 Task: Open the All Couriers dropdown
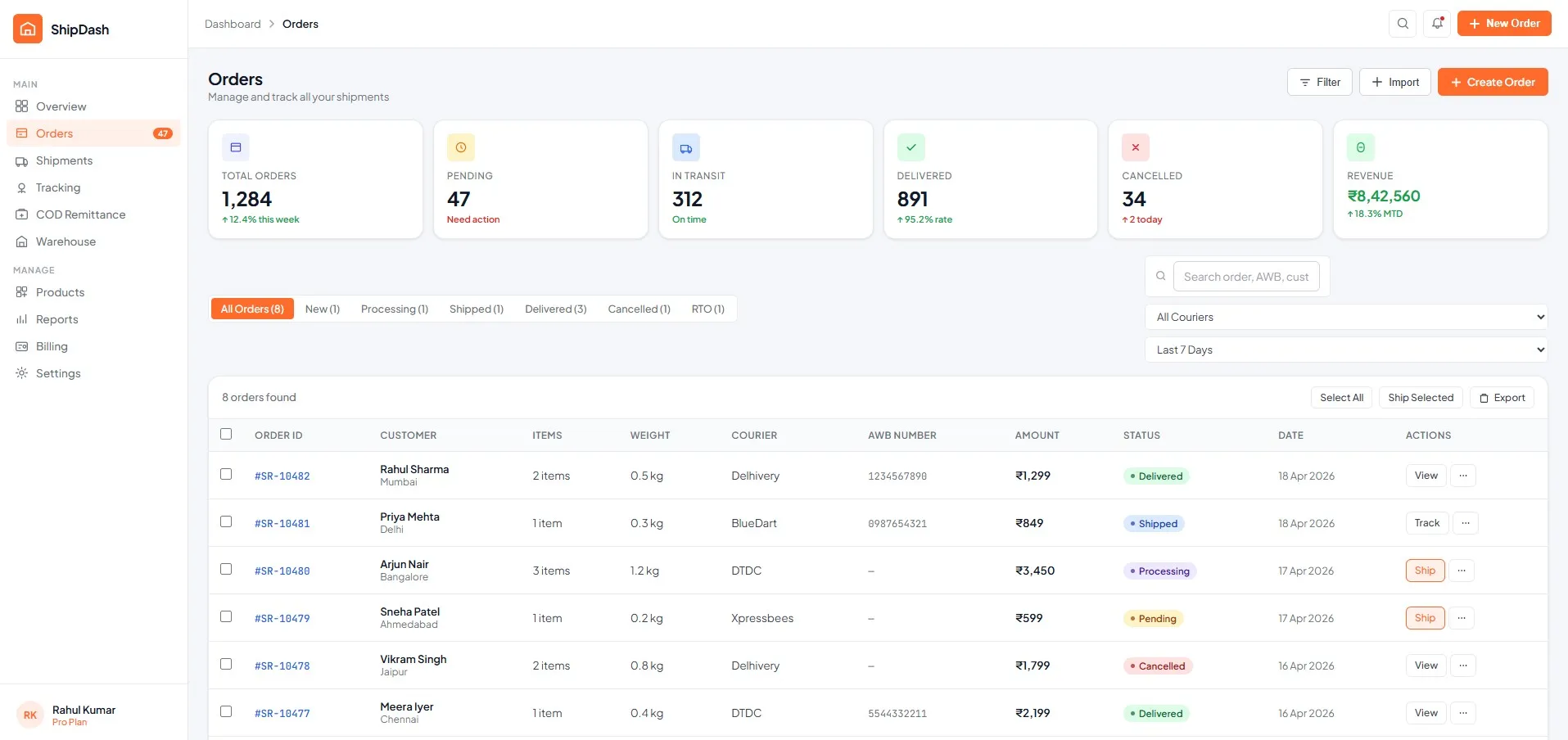(x=1346, y=317)
